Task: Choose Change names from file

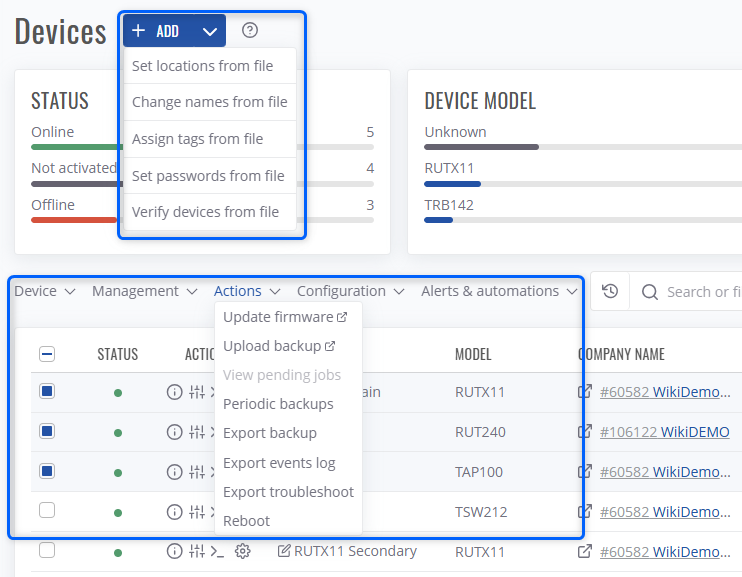Action: (x=210, y=102)
